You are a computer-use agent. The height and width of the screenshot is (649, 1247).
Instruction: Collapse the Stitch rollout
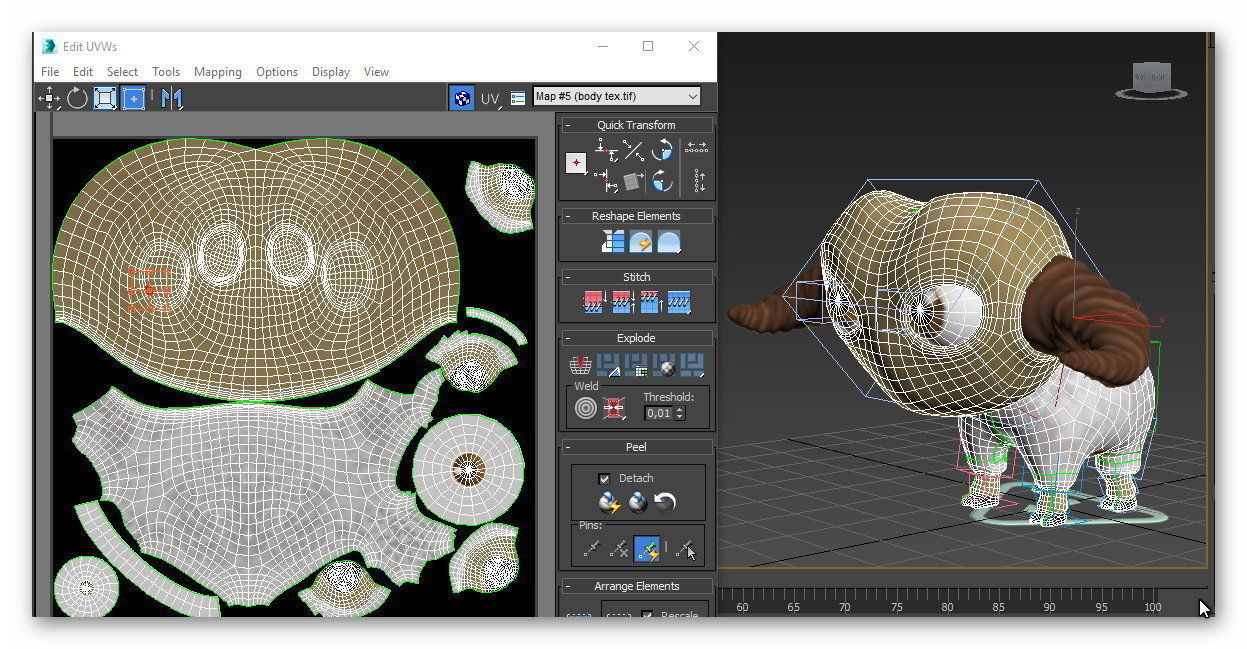click(x=568, y=277)
